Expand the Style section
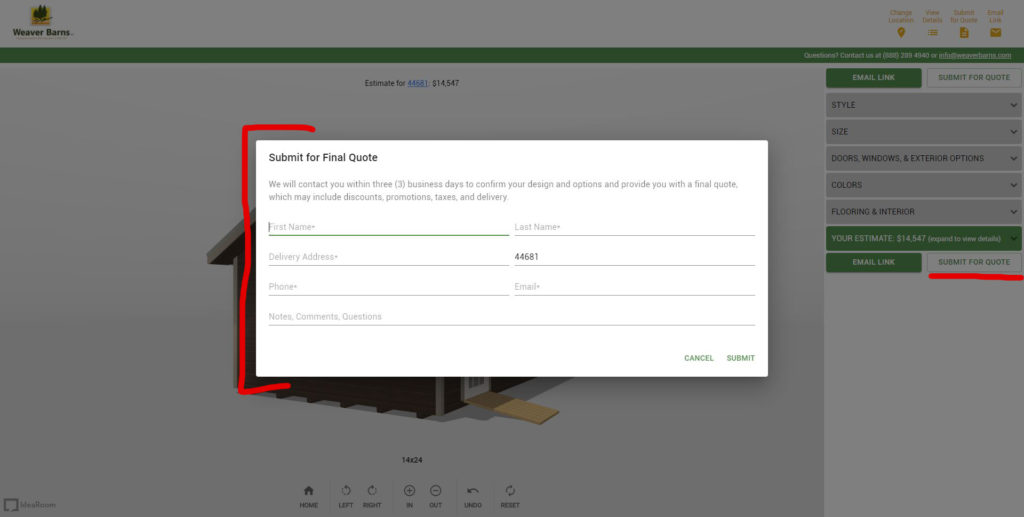Screen dimensions: 1024x517 (x=923, y=105)
